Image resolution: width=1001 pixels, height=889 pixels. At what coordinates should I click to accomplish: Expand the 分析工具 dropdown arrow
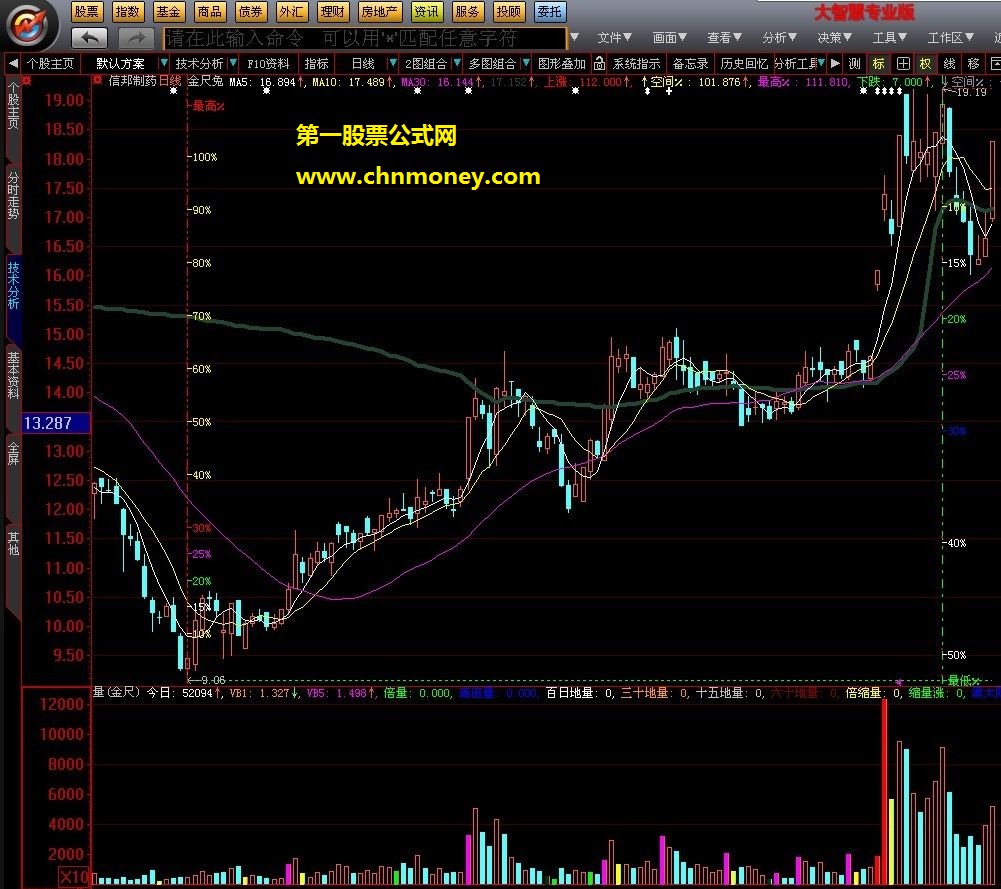pyautogui.click(x=821, y=63)
